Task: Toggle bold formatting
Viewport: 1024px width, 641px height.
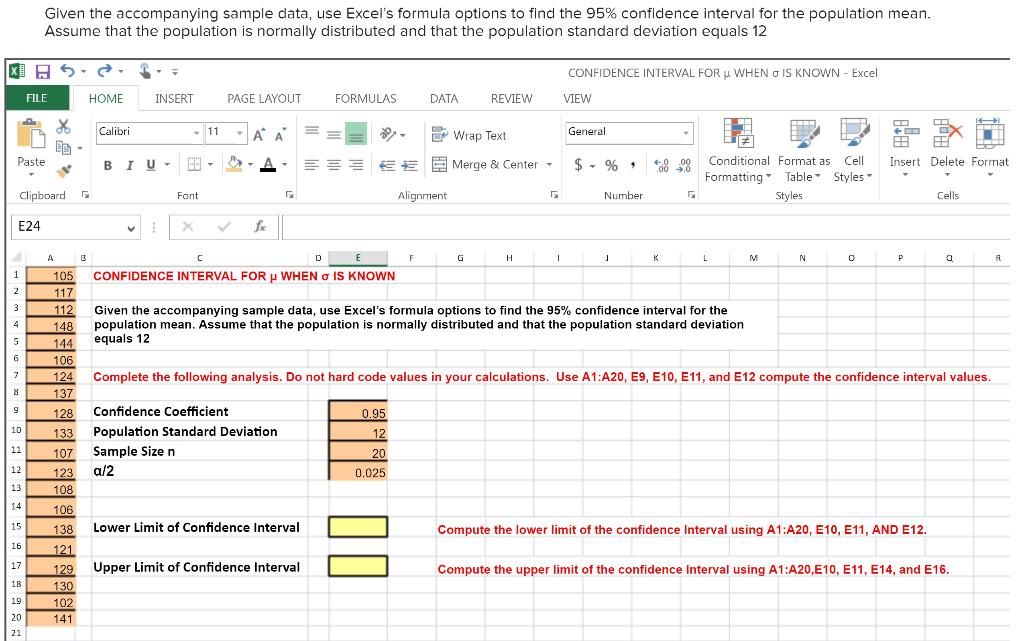Action: (x=108, y=164)
